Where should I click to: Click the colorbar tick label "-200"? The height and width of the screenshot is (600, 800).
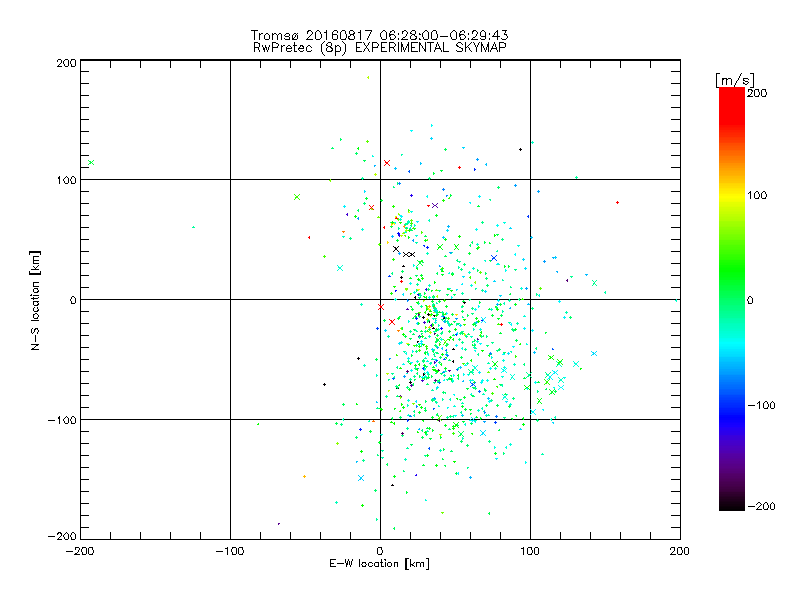pos(761,506)
